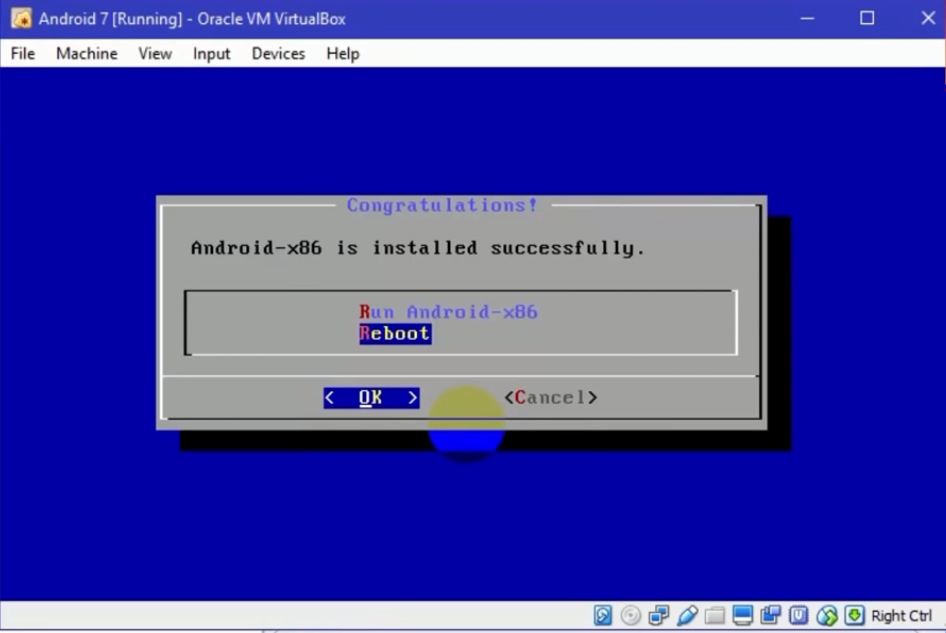Image resolution: width=946 pixels, height=633 pixels.
Task: Click the video capture status icon
Action: 770,616
